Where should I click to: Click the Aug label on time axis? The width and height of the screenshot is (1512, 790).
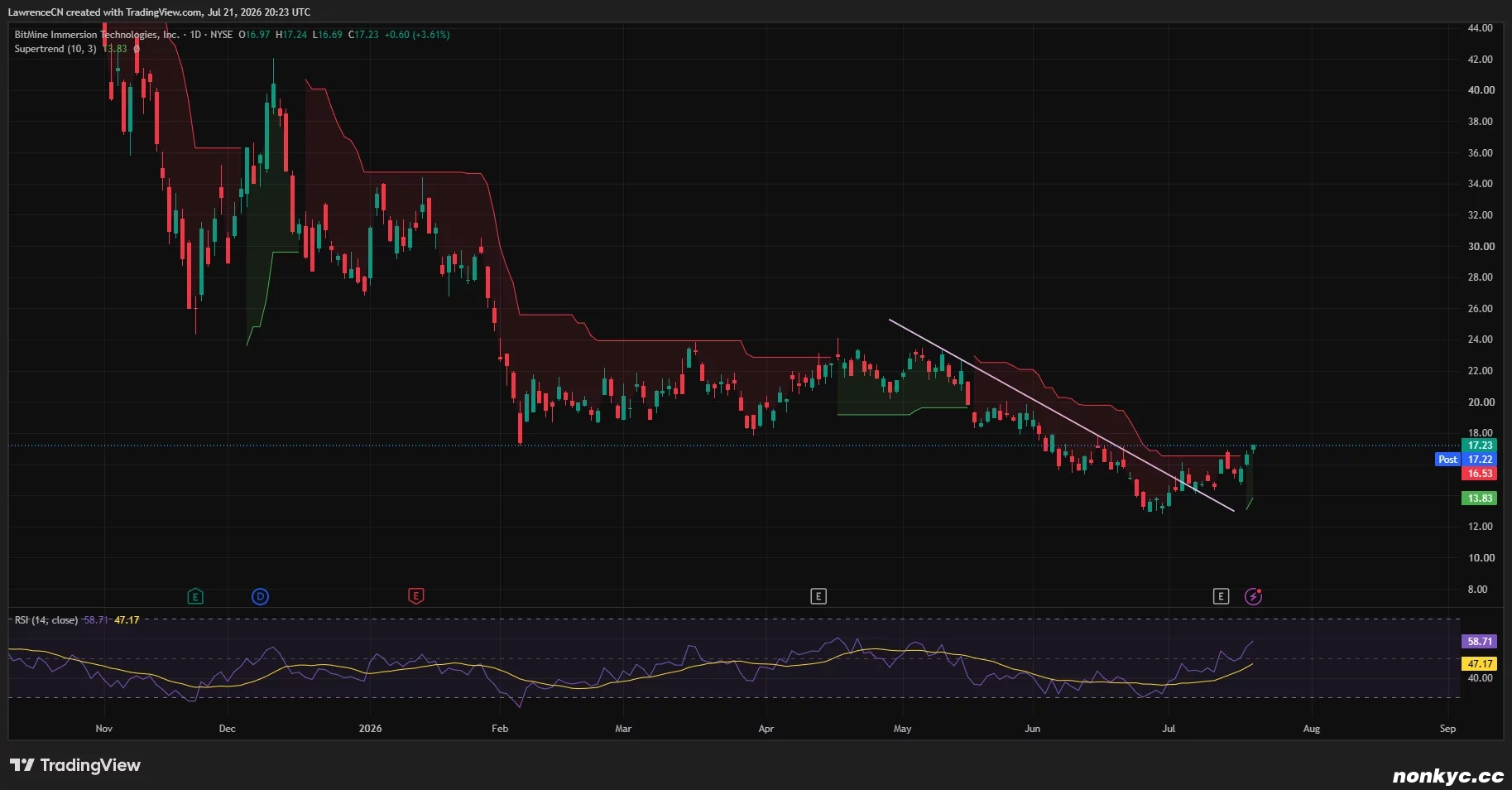point(1312,729)
